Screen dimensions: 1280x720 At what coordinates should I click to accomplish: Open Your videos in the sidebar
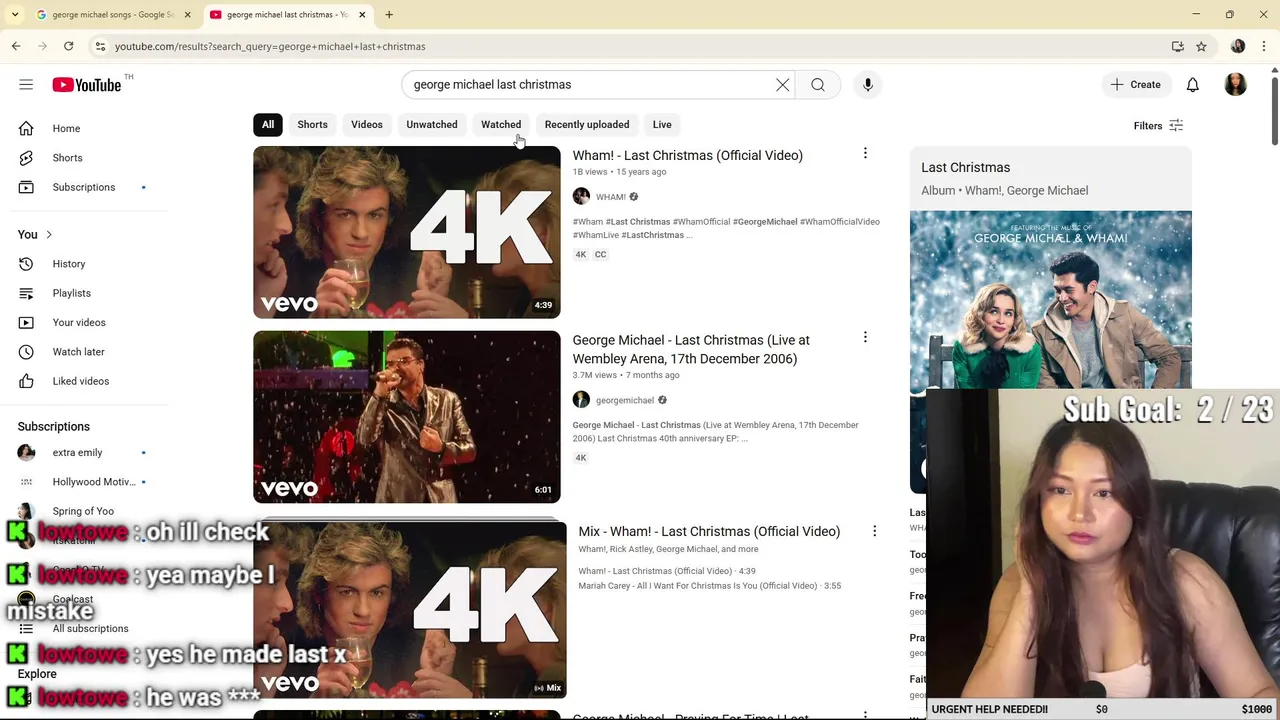click(79, 322)
